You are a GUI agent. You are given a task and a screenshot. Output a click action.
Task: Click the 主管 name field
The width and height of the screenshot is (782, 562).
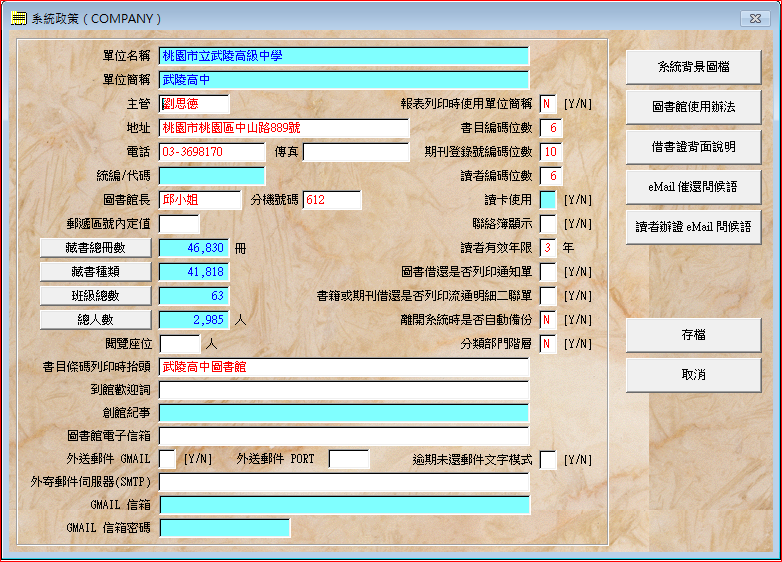coord(194,104)
